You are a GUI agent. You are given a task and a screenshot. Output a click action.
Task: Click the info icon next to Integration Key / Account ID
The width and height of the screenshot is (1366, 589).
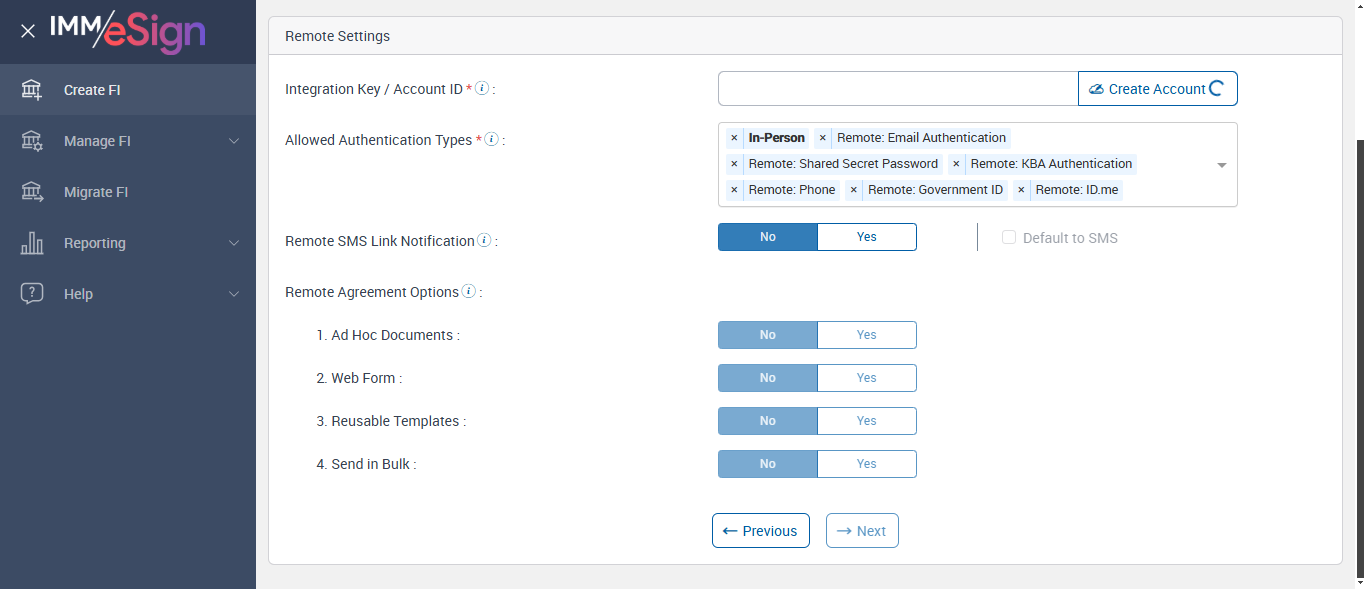[482, 89]
